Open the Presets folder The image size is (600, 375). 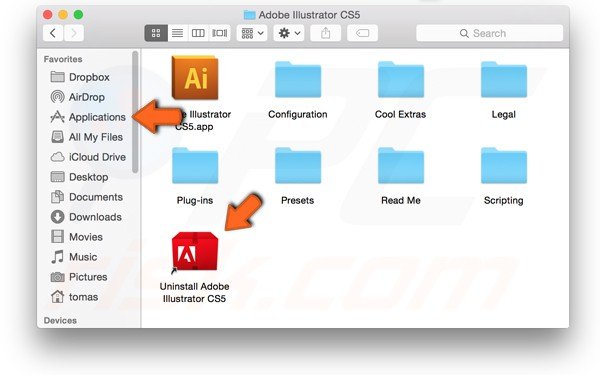click(x=298, y=166)
